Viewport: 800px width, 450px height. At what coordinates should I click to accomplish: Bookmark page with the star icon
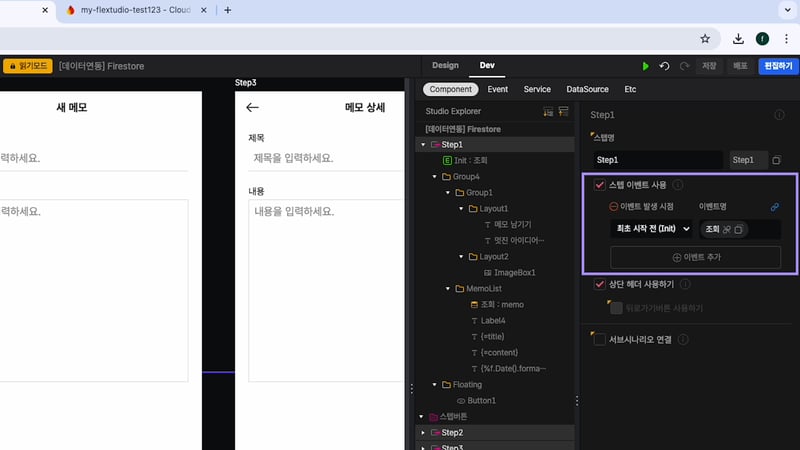click(x=705, y=39)
